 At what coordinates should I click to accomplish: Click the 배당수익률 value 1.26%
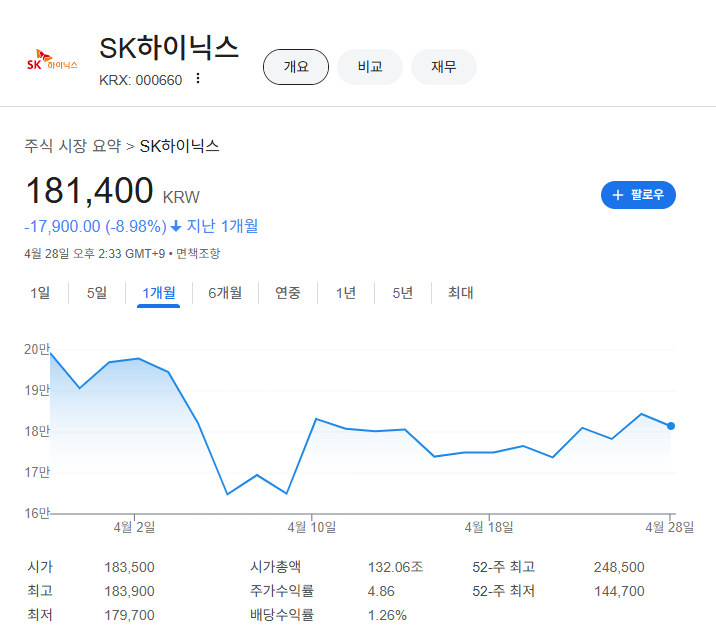[387, 615]
